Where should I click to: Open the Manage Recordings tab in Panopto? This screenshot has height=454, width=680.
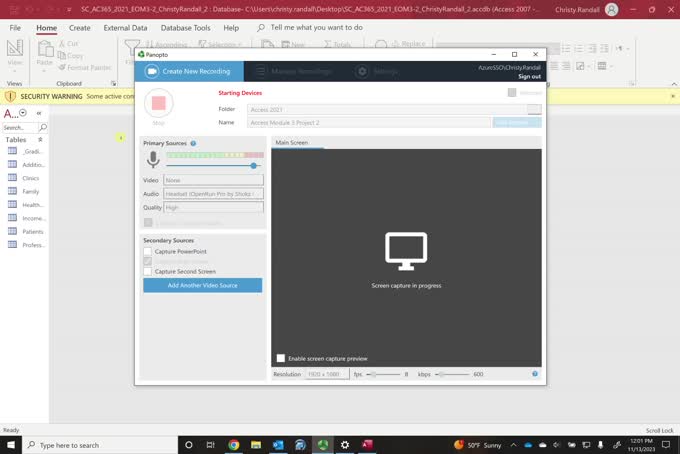294,71
